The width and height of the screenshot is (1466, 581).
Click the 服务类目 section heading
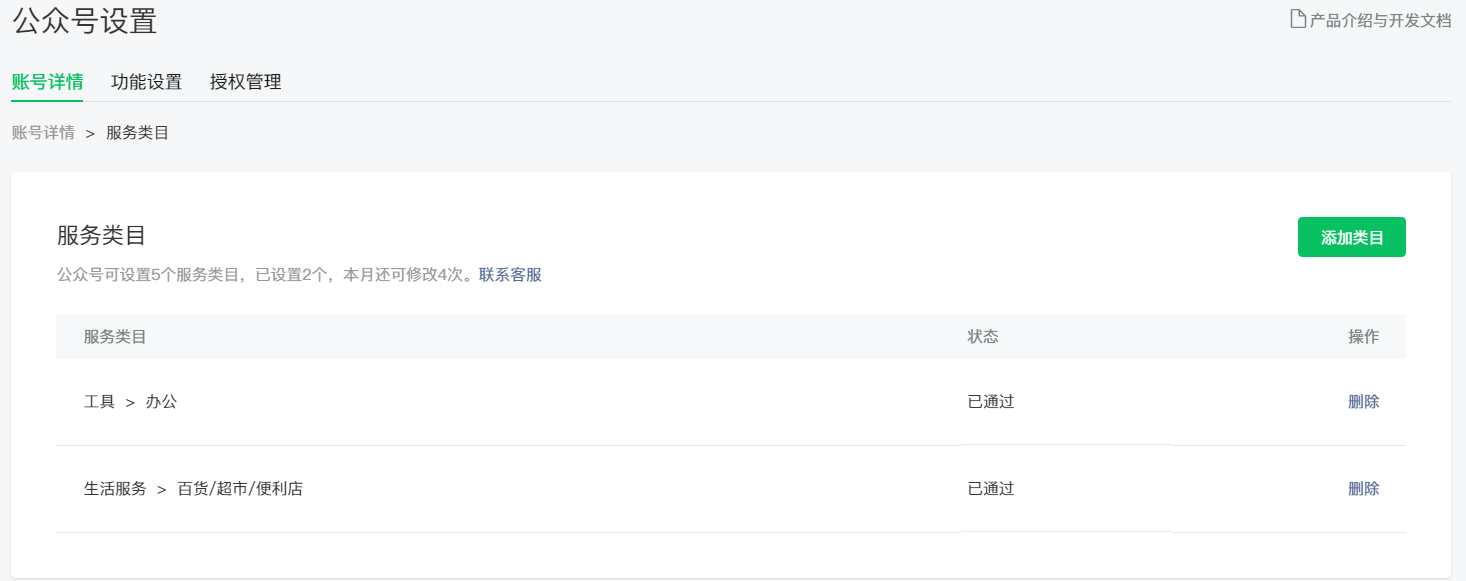[102, 236]
